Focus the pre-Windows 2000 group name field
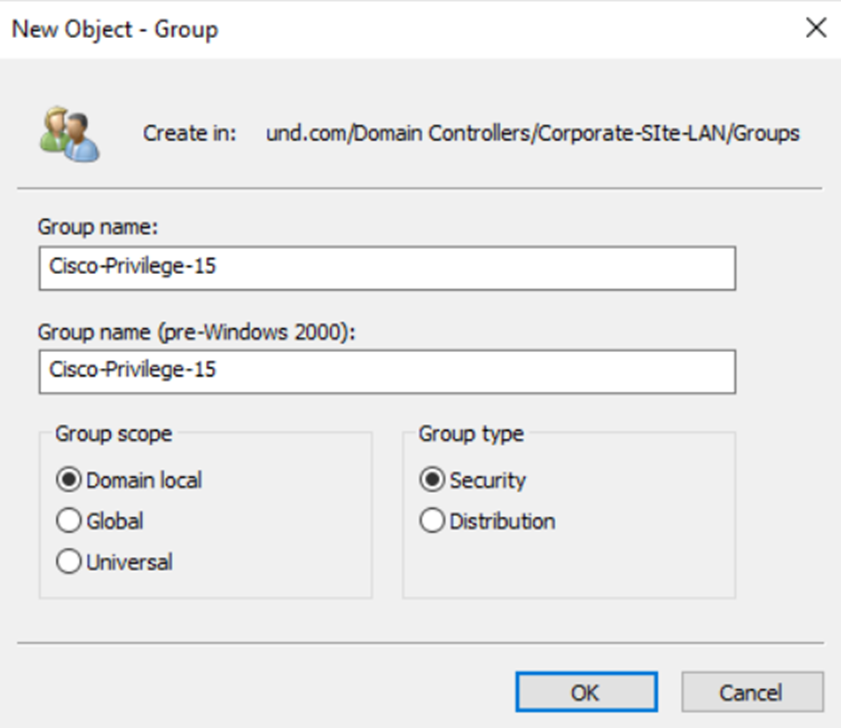Image resolution: width=841 pixels, height=728 pixels. point(387,372)
